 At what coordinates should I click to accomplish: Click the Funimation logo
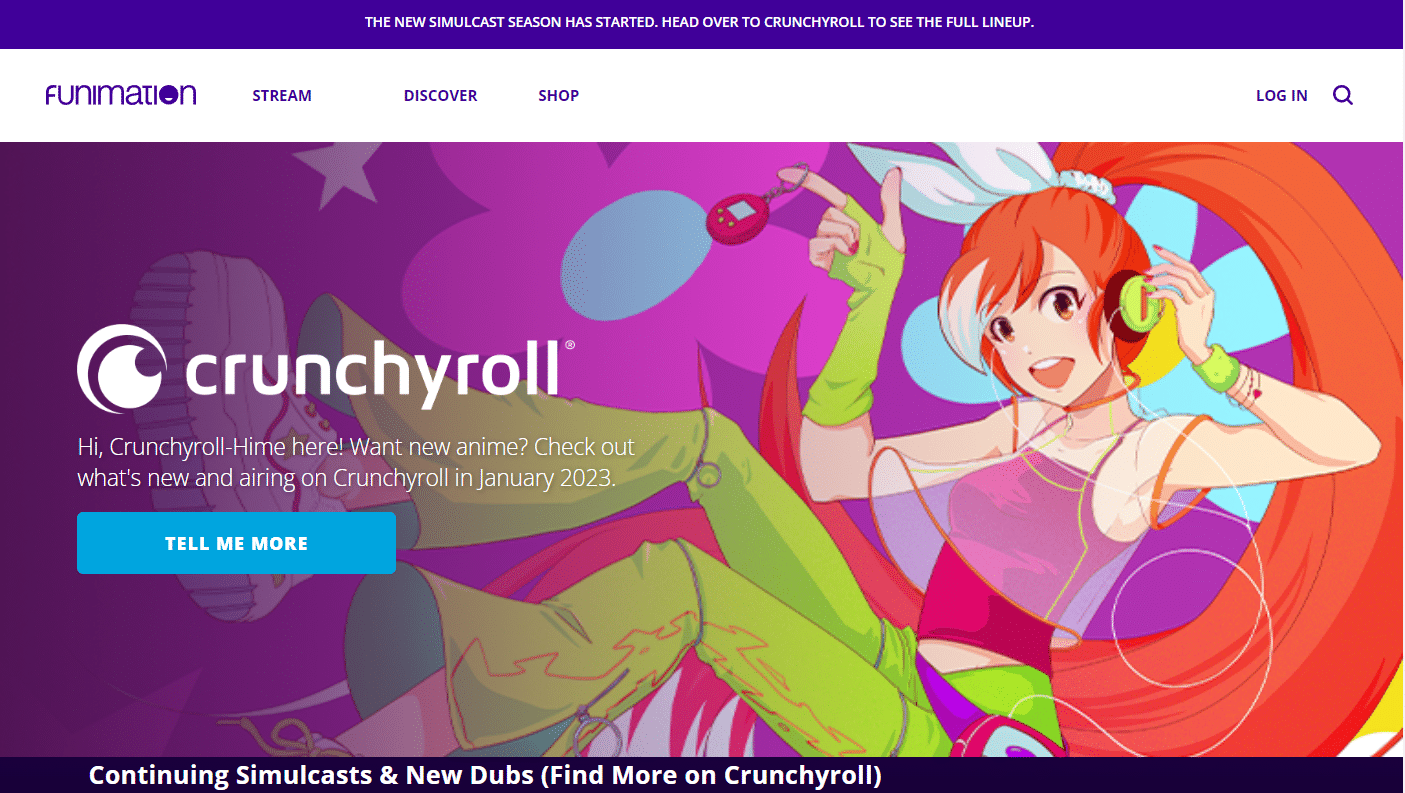121,95
